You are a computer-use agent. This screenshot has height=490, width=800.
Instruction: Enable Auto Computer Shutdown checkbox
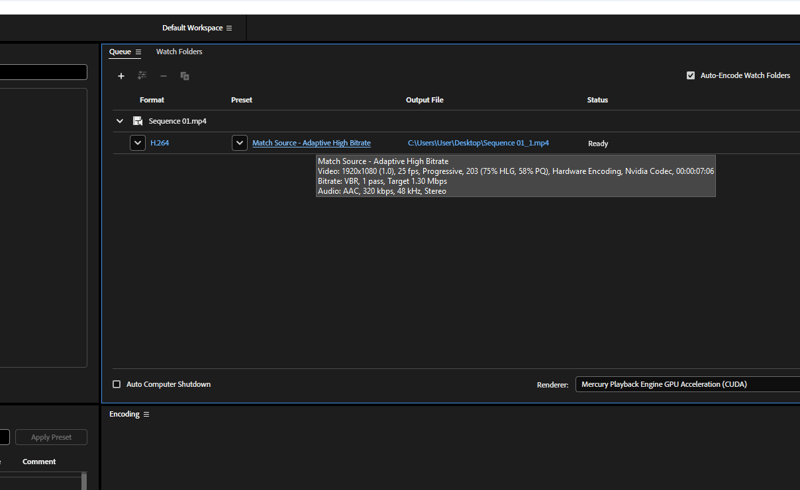pos(116,384)
